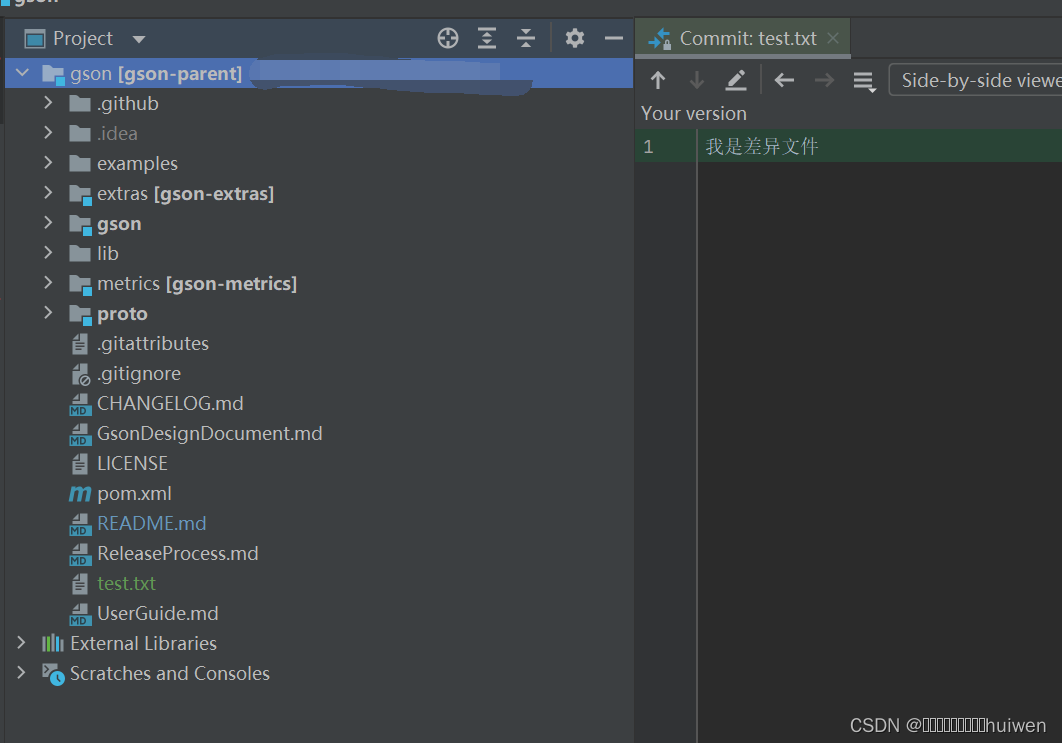
Task: Select gson [gson-parent] project root
Action: (319, 73)
